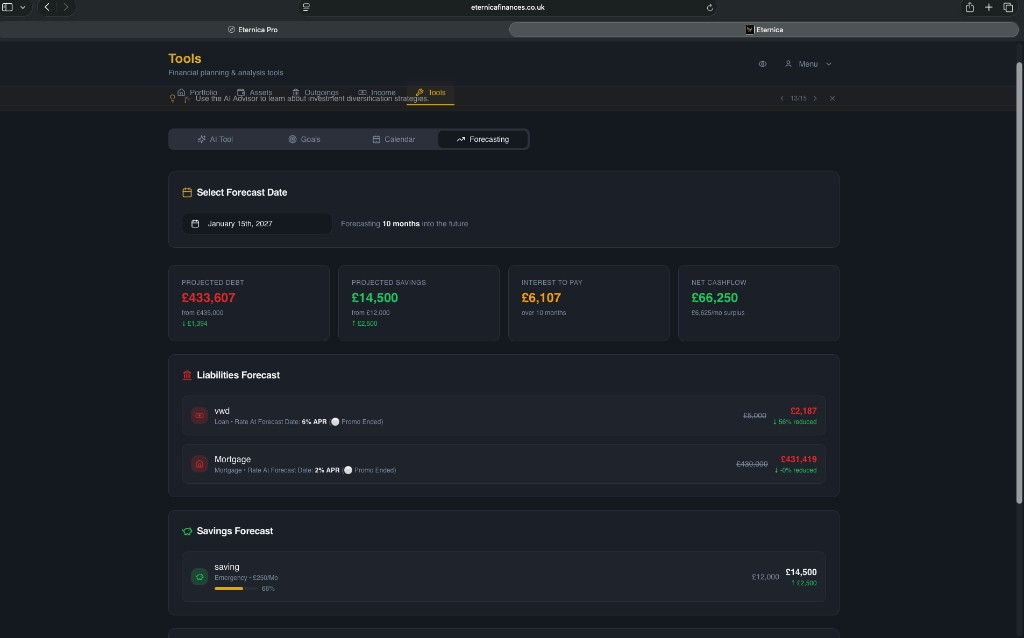The height and width of the screenshot is (638, 1024).
Task: Click the eye visibility toggle near Menu
Action: coord(762,63)
